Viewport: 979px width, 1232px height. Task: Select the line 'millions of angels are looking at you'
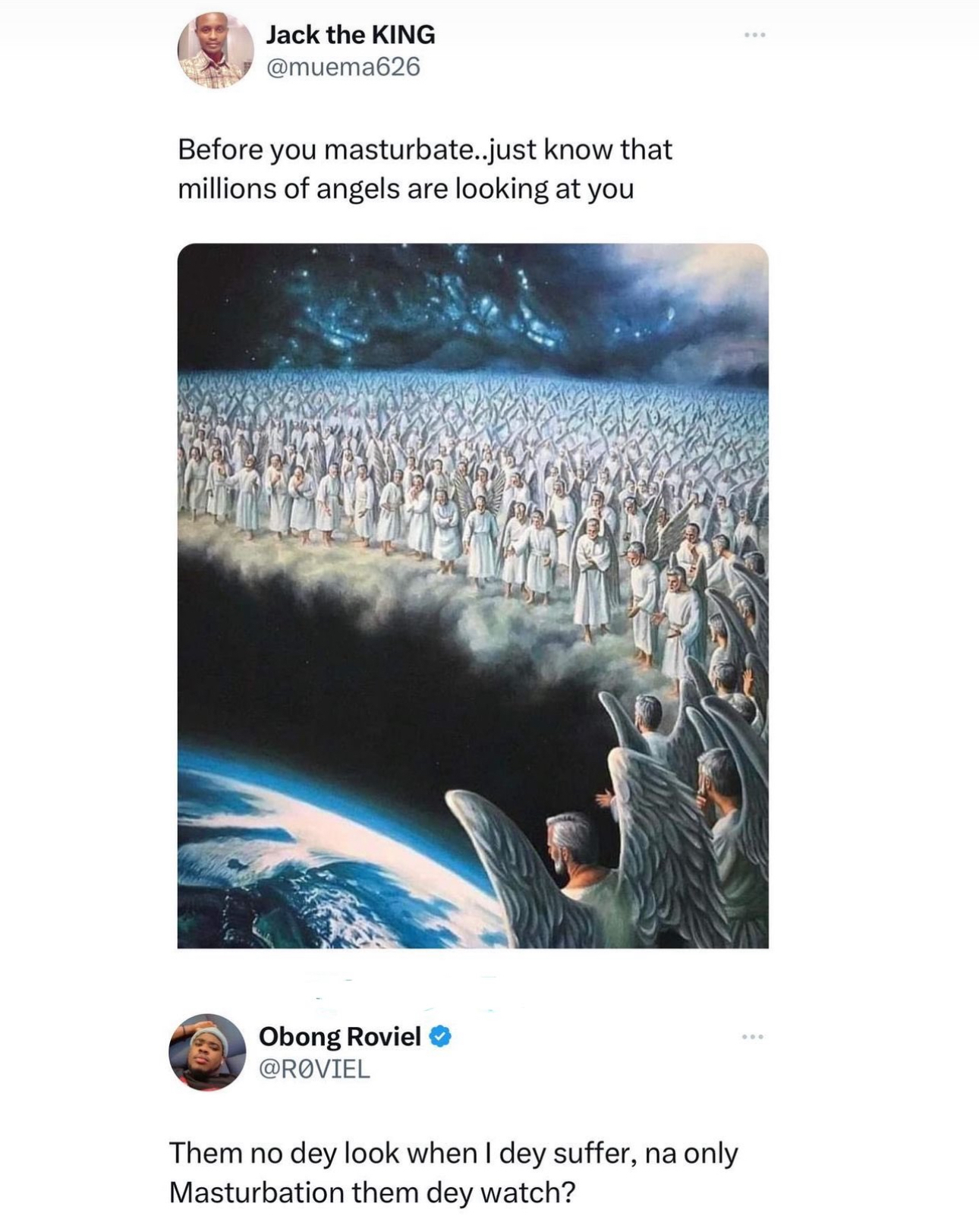point(406,189)
